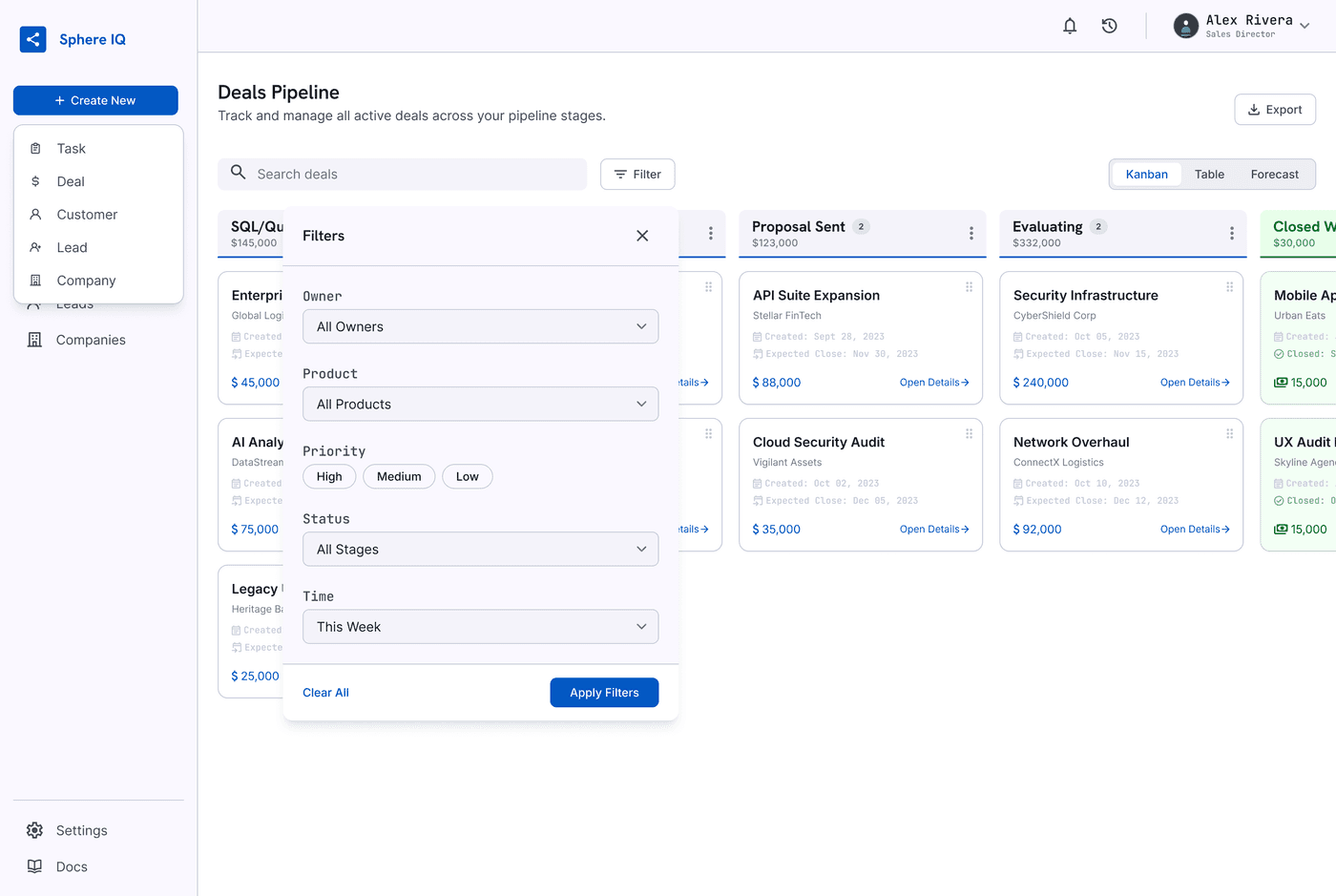Grab the Security Infrastructure drag handle
This screenshot has height=896, width=1336.
tap(1229, 287)
